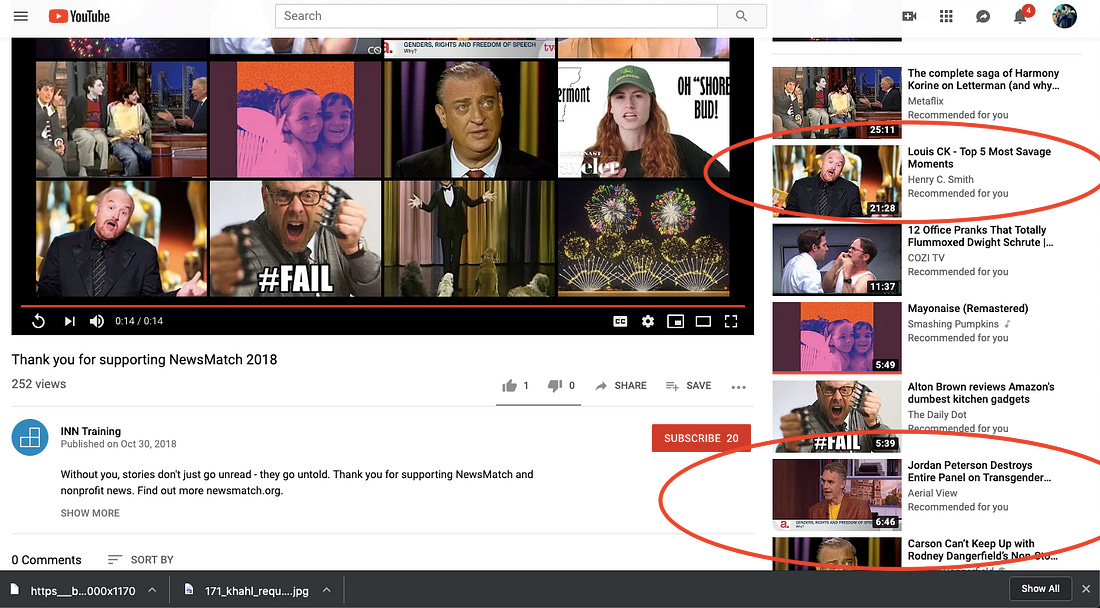Open INN Training channel avatar
1100x608 pixels.
tap(29, 438)
